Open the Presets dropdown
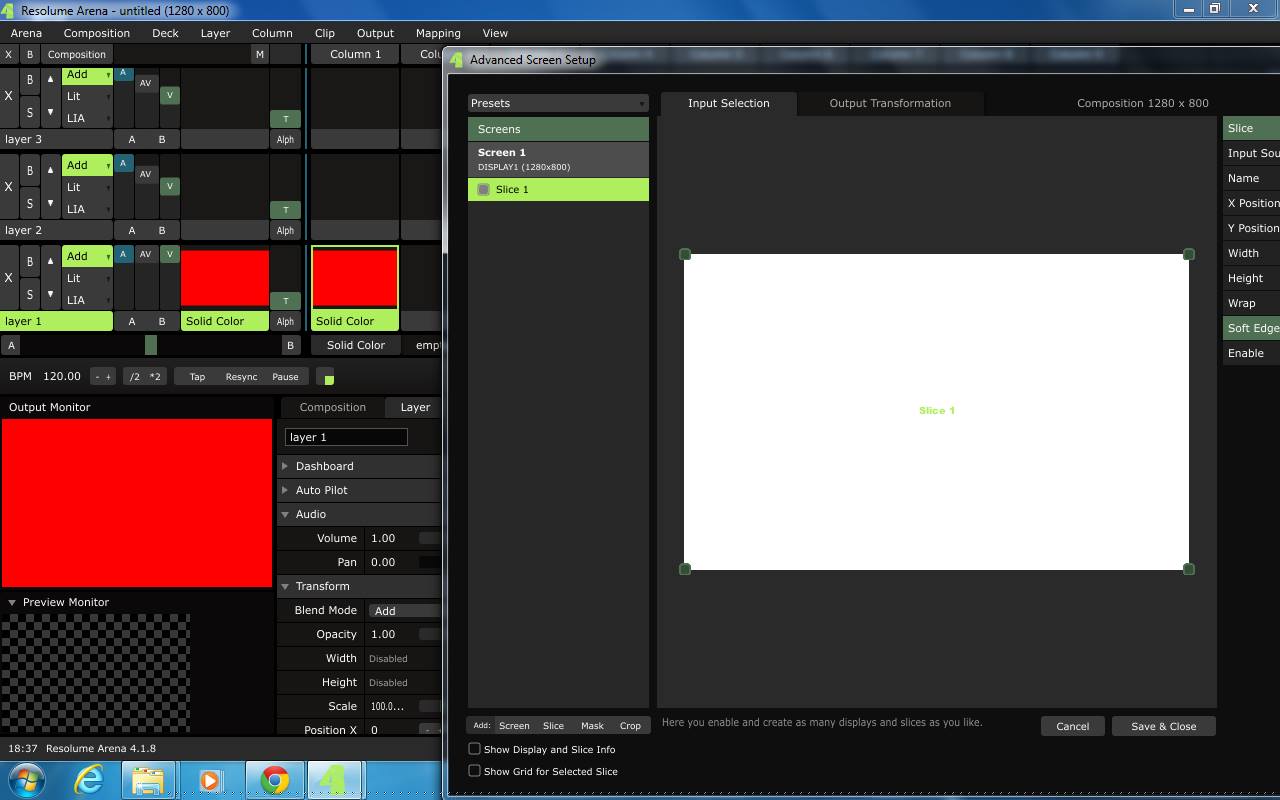This screenshot has height=800, width=1280. (558, 103)
